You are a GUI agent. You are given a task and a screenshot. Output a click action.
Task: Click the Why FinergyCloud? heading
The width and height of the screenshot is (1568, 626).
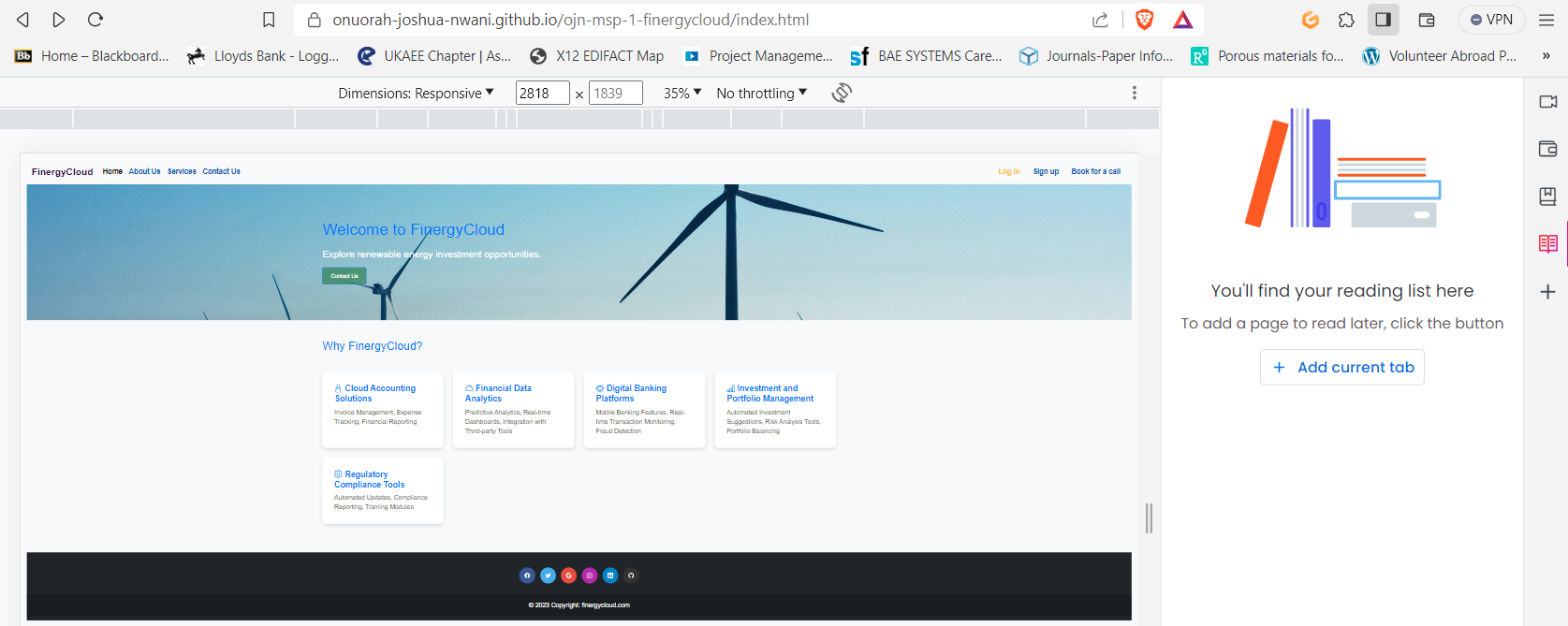pos(373,346)
